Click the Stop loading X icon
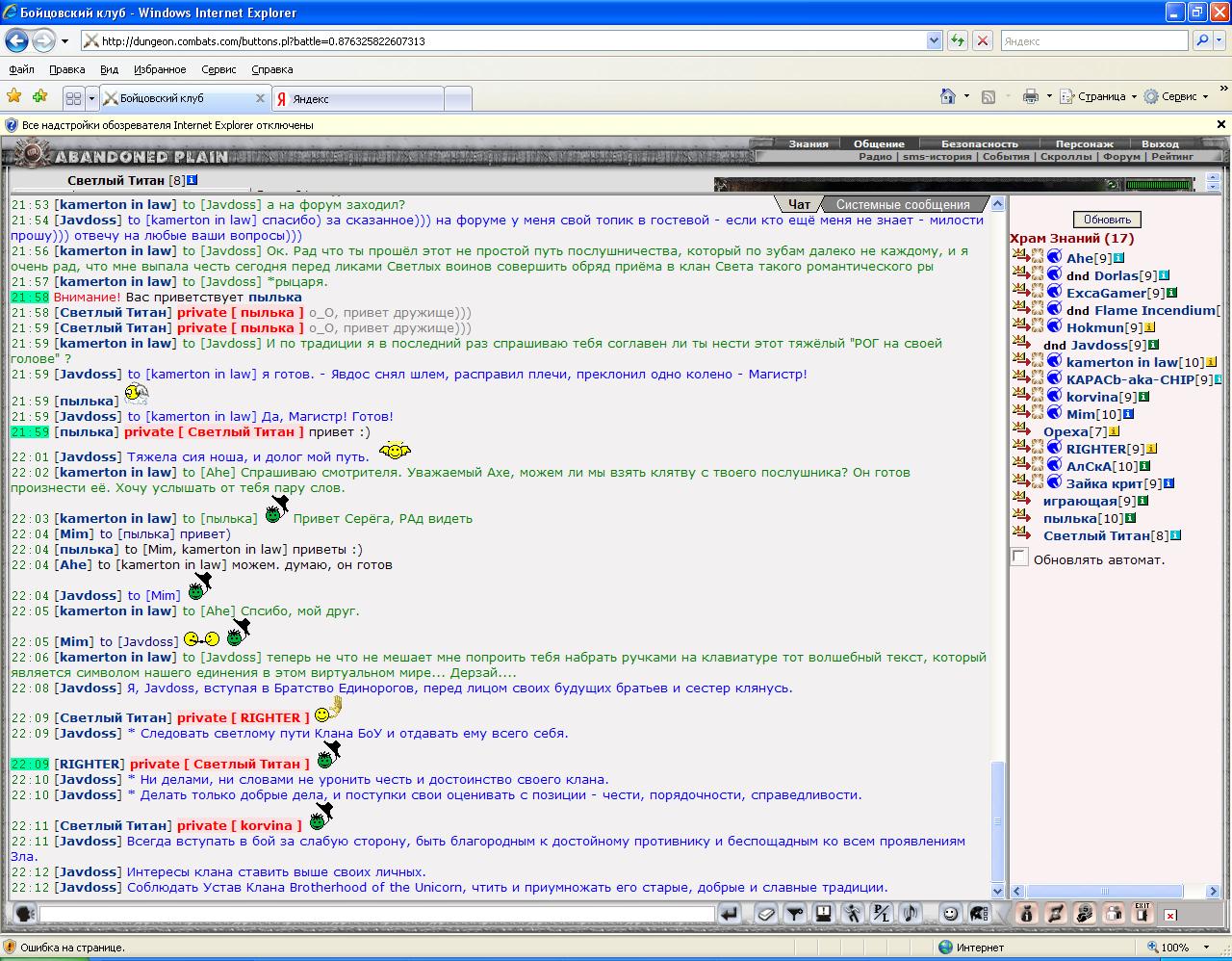1232x961 pixels. [983, 40]
